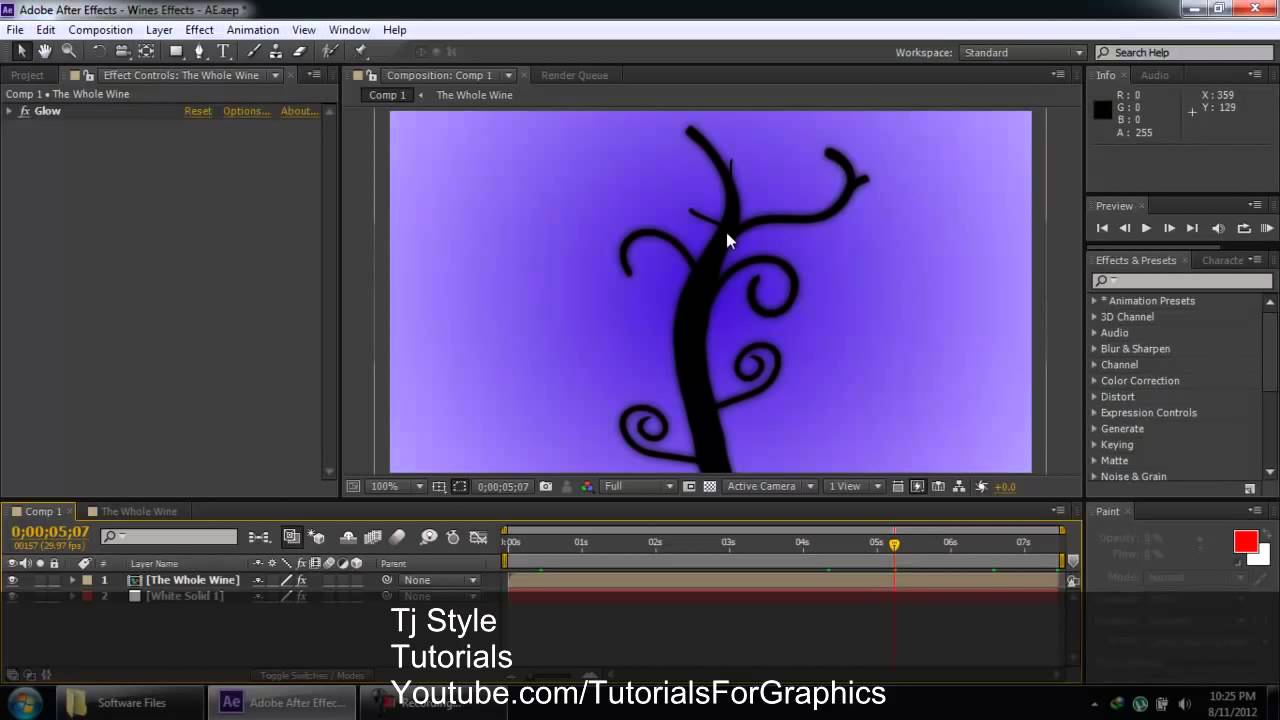Pick the Brush tool
Image resolution: width=1280 pixels, height=720 pixels.
coord(254,51)
